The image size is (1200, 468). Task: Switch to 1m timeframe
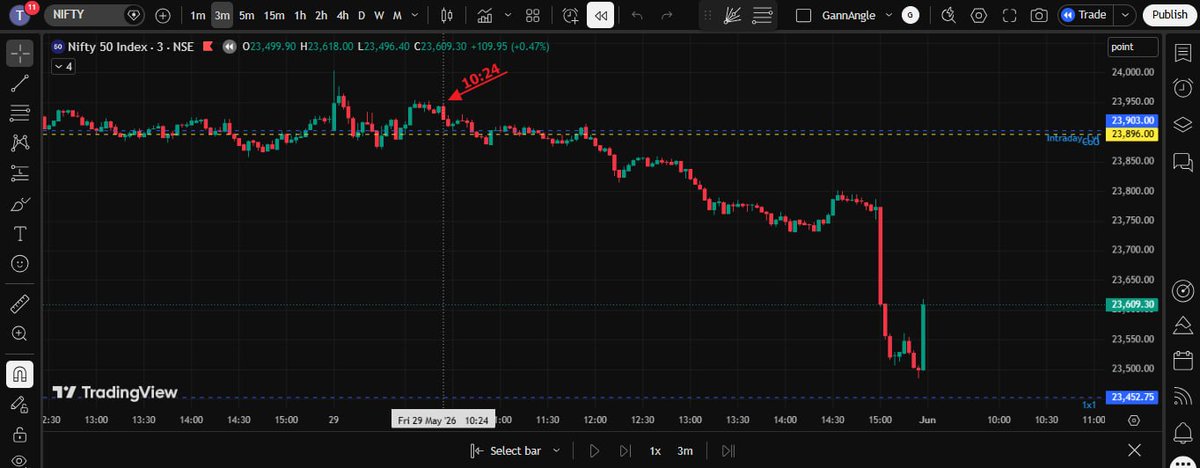pos(198,15)
